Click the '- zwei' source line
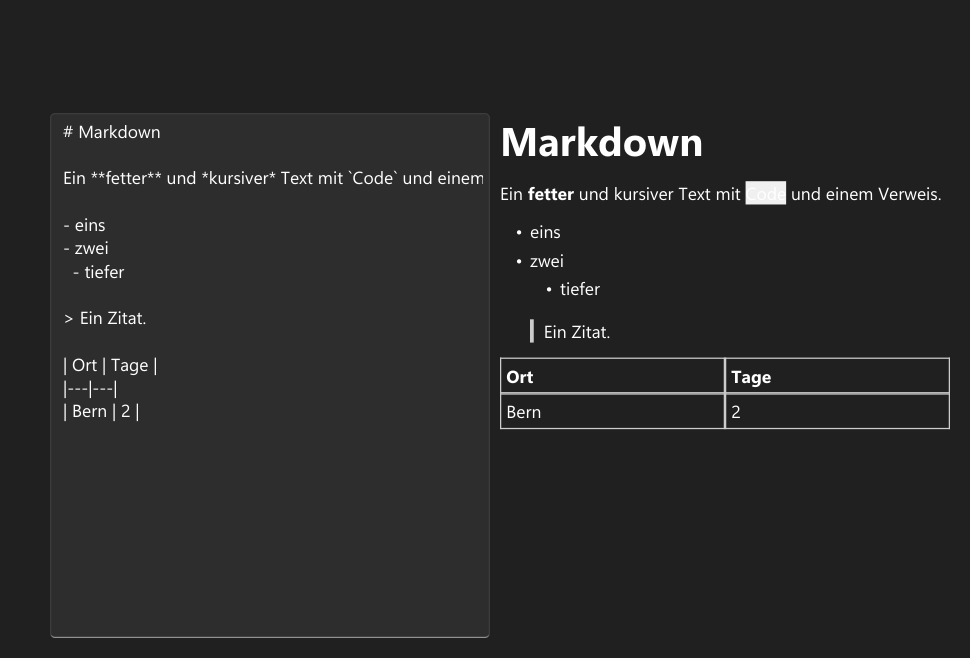This screenshot has height=658, width=970. tap(85, 248)
